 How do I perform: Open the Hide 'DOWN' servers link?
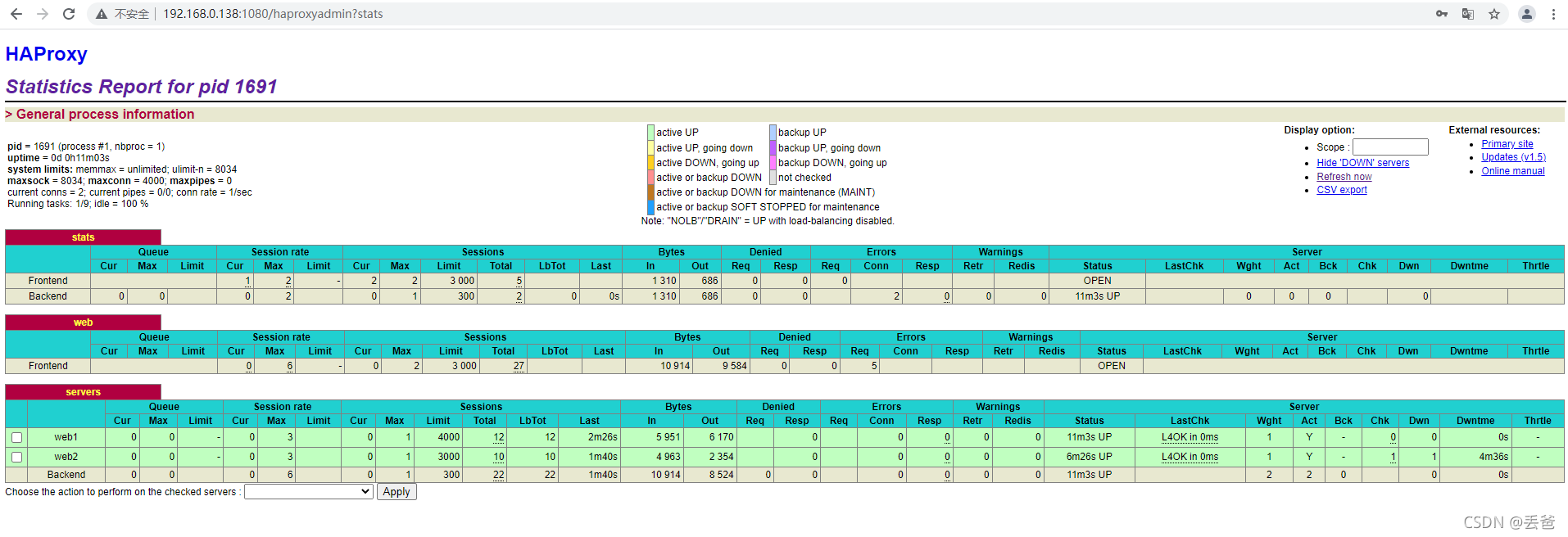tap(1363, 163)
